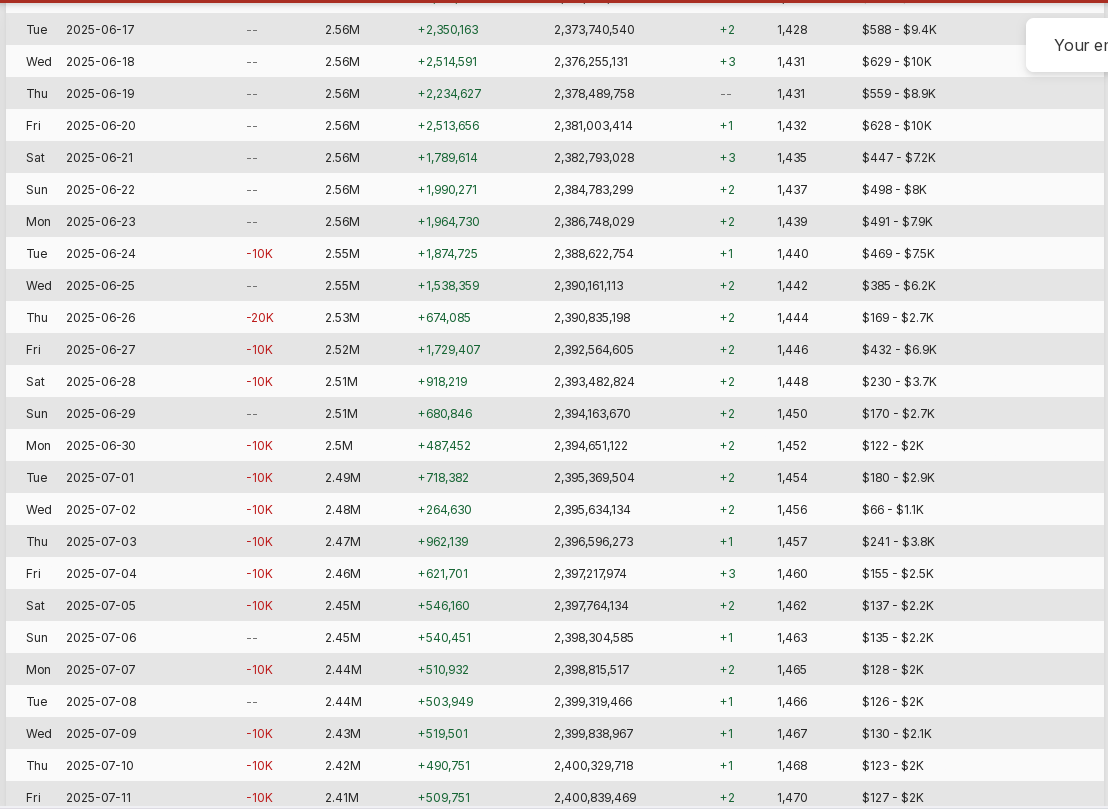The image size is (1108, 809).
Task: Select date cell 2025-07-01
Action: [100, 478]
